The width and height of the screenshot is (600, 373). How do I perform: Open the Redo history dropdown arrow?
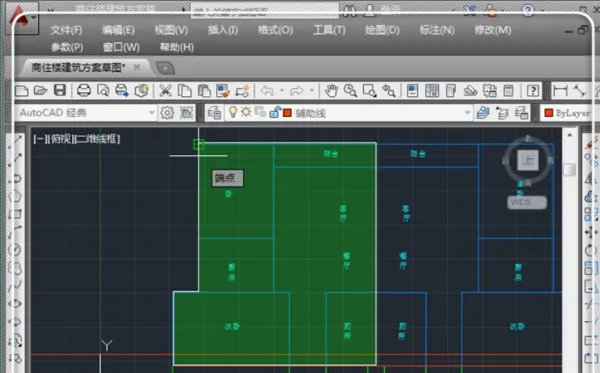click(x=311, y=91)
